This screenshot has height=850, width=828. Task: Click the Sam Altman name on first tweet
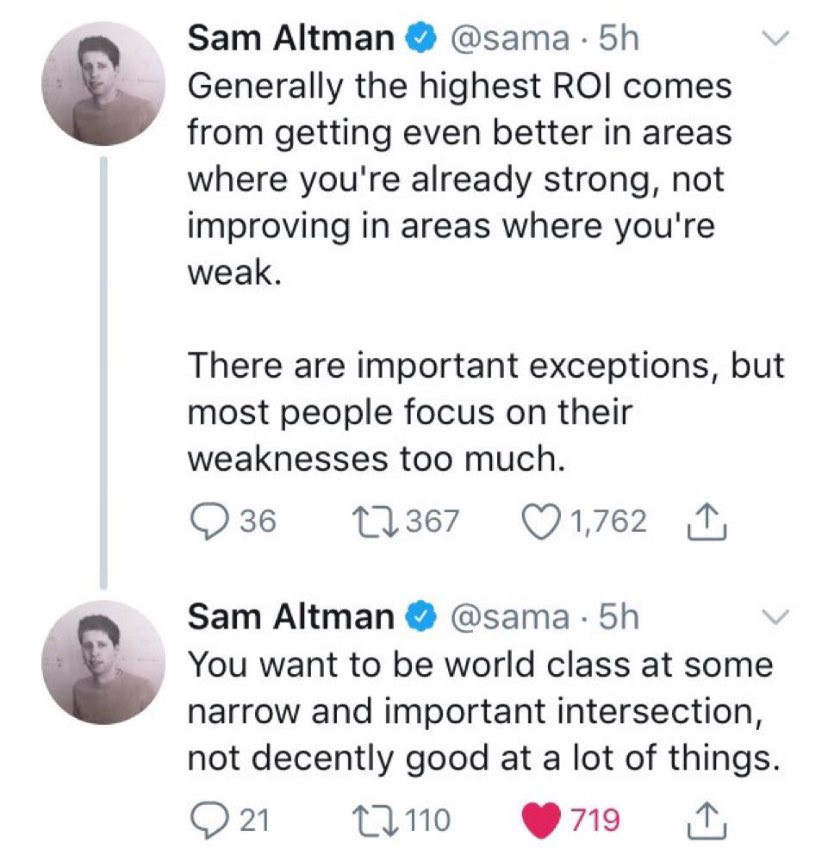coord(291,39)
